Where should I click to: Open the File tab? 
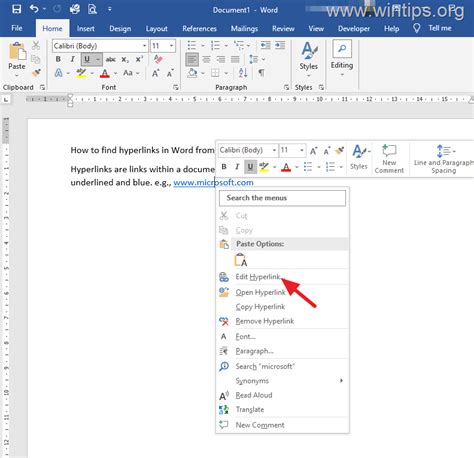coord(17,28)
